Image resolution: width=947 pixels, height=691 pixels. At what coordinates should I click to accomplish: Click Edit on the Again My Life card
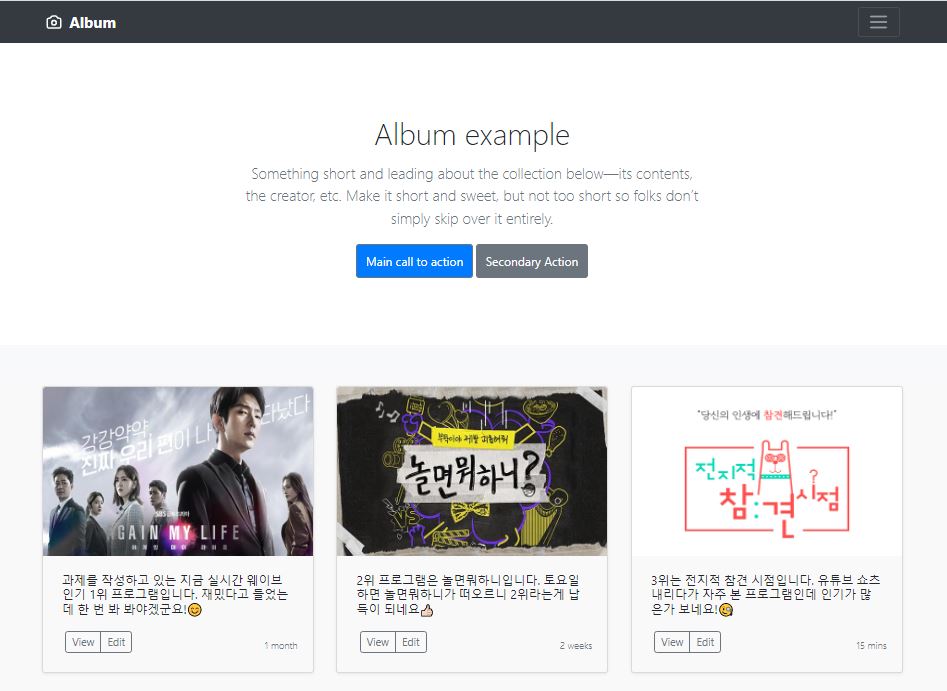click(116, 642)
